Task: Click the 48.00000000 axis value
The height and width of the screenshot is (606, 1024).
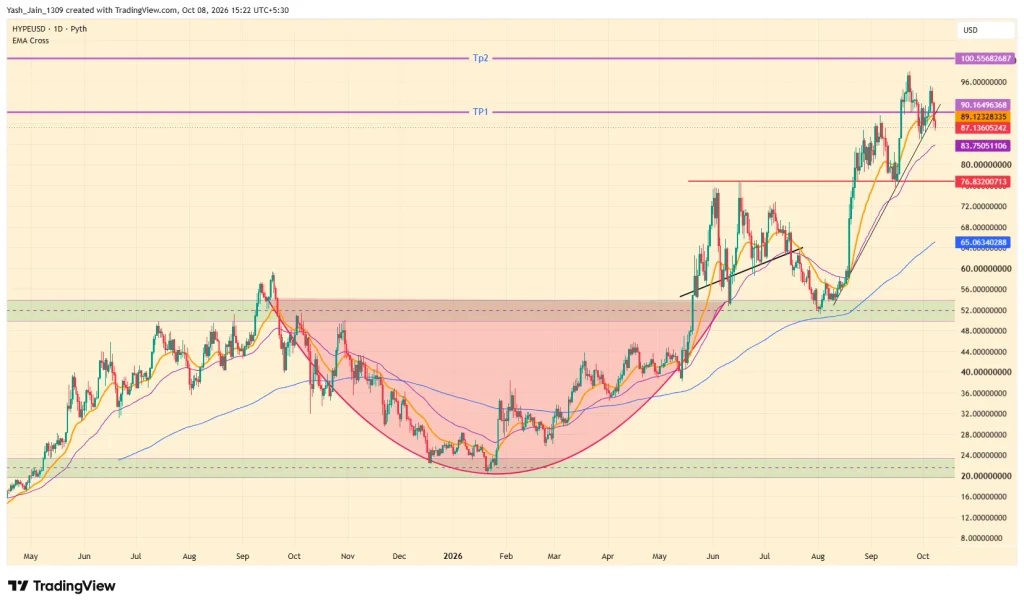Action: (x=985, y=331)
